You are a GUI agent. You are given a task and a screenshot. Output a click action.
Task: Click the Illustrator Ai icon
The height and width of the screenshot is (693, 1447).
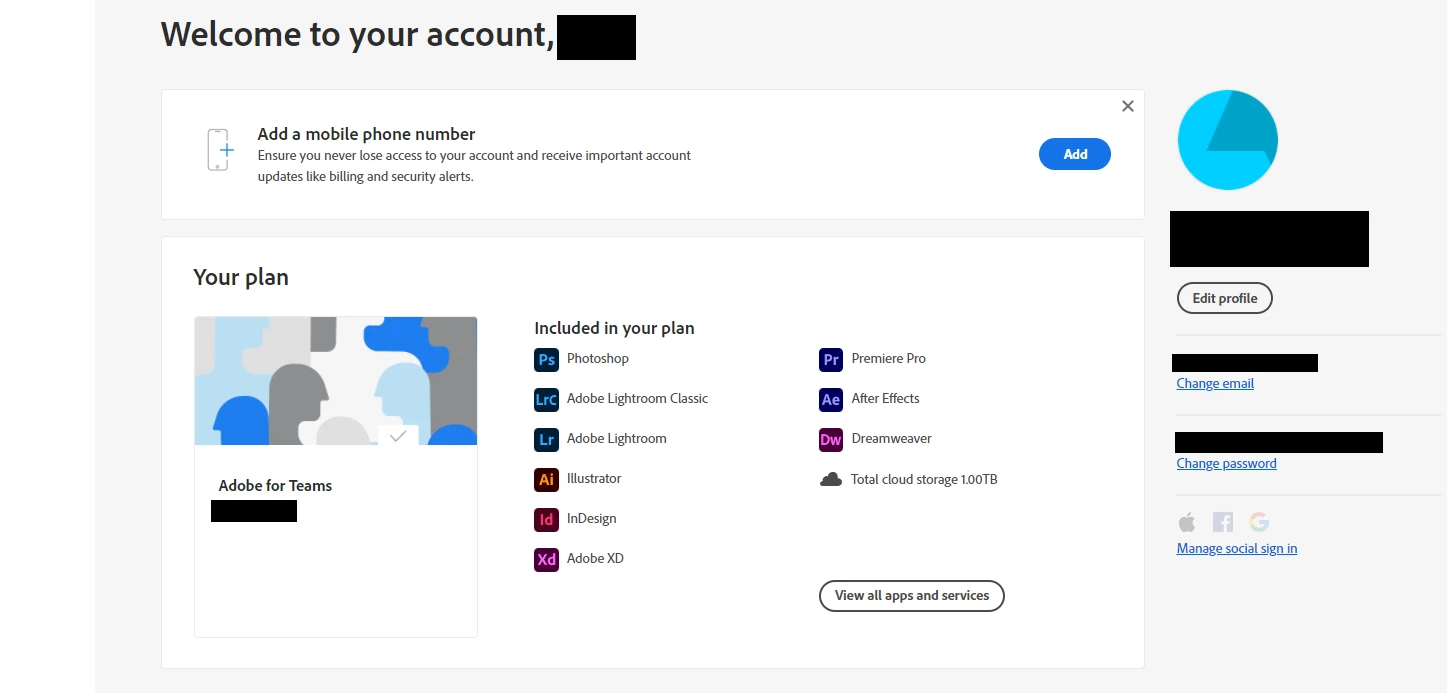pos(546,479)
